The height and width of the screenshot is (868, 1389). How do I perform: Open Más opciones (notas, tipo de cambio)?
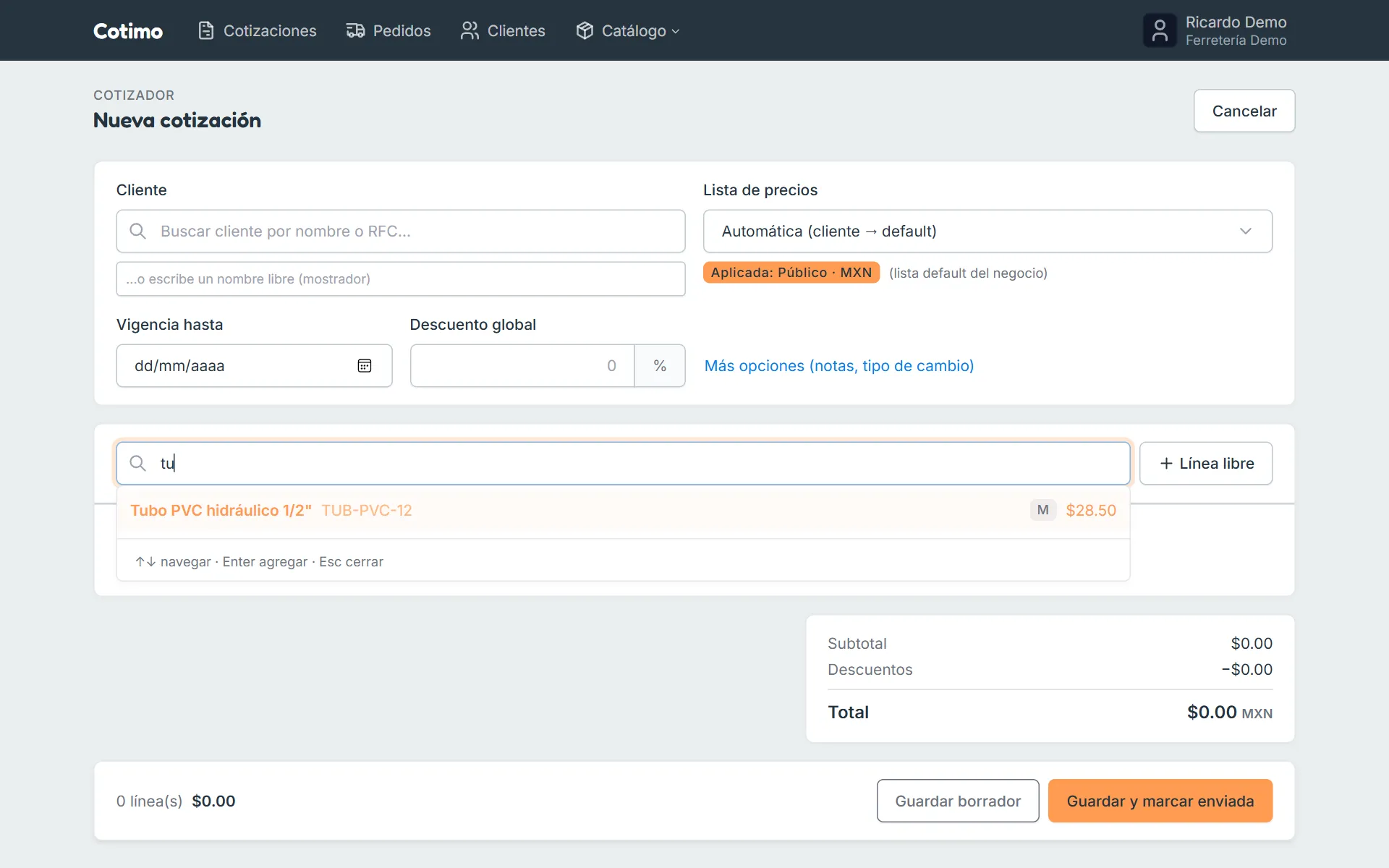click(x=839, y=365)
